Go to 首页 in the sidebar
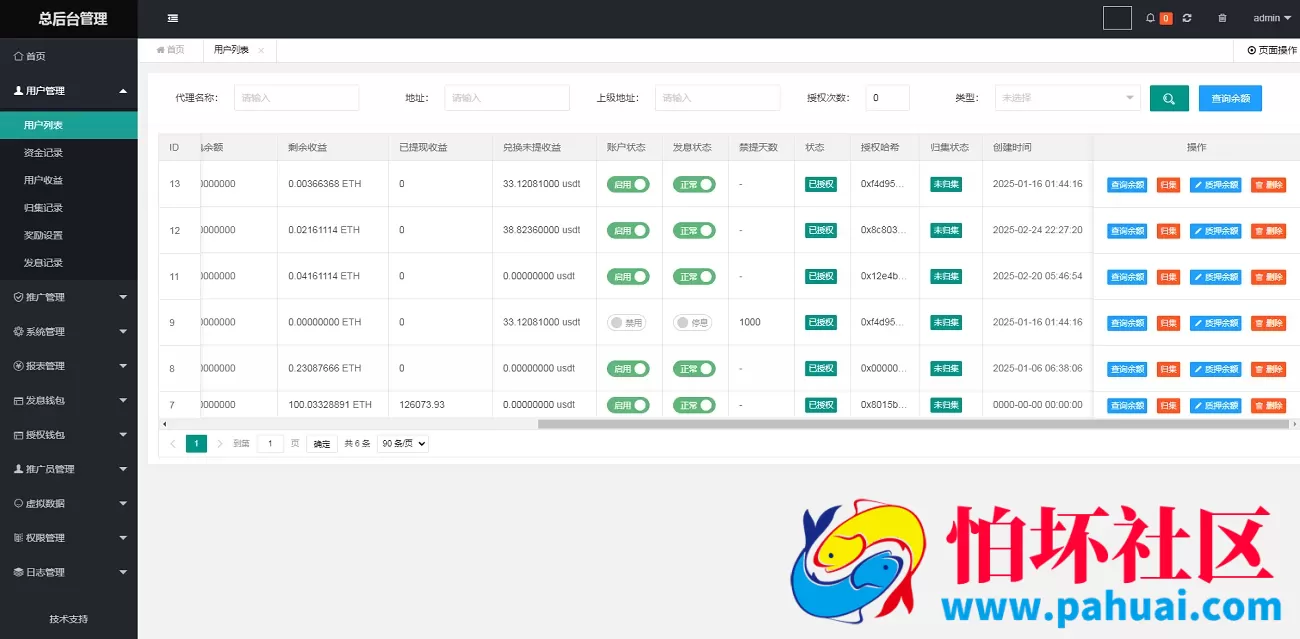The width and height of the screenshot is (1300, 639). tap(69, 56)
